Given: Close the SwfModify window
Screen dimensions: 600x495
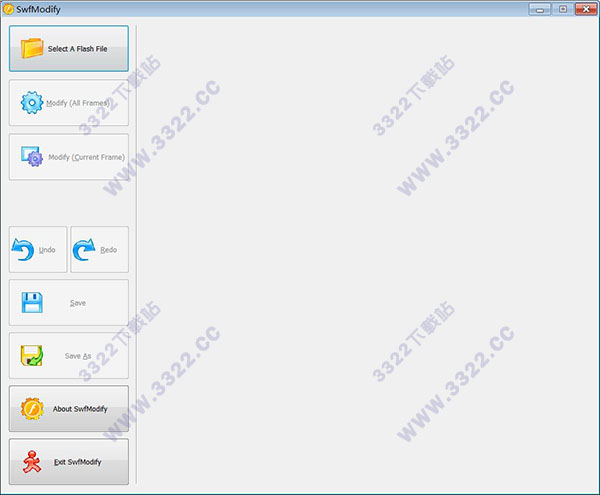Looking at the screenshot, I should pos(586,9).
